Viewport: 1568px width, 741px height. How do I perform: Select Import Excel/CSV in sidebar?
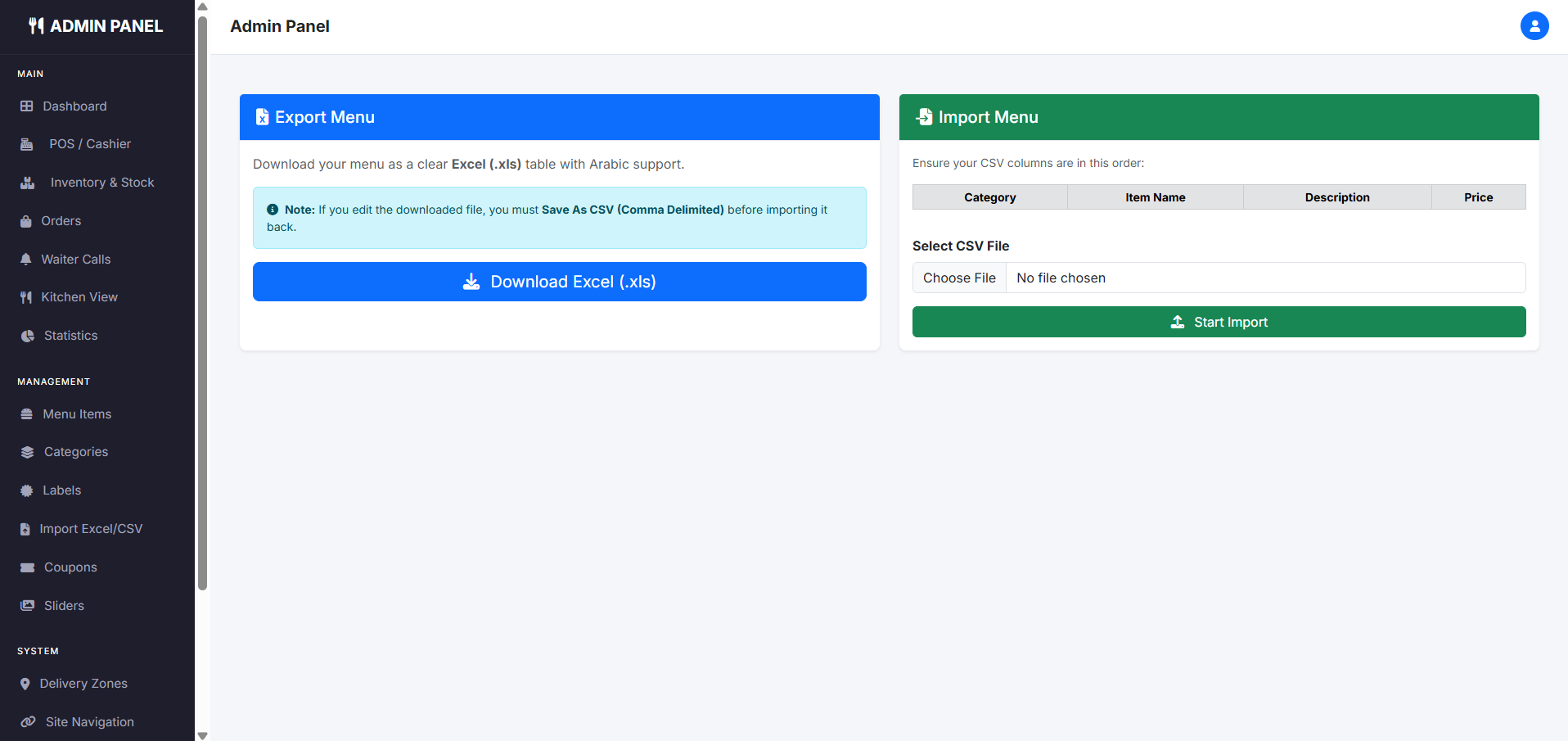(x=90, y=529)
